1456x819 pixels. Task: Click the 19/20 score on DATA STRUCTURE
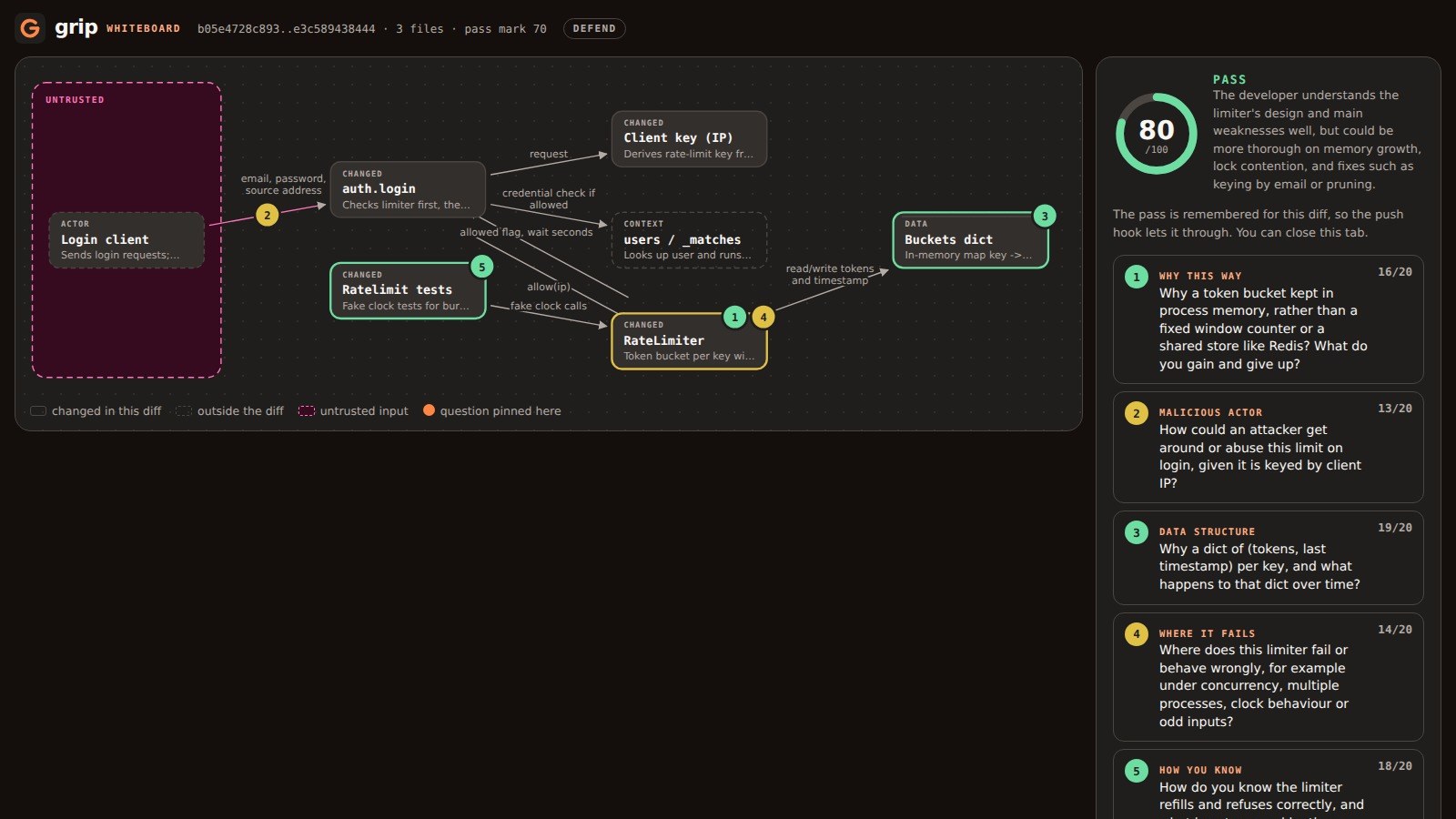[x=1395, y=528]
